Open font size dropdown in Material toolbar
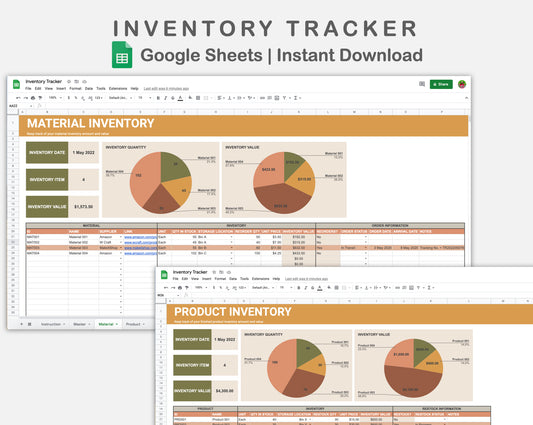 tap(144, 98)
